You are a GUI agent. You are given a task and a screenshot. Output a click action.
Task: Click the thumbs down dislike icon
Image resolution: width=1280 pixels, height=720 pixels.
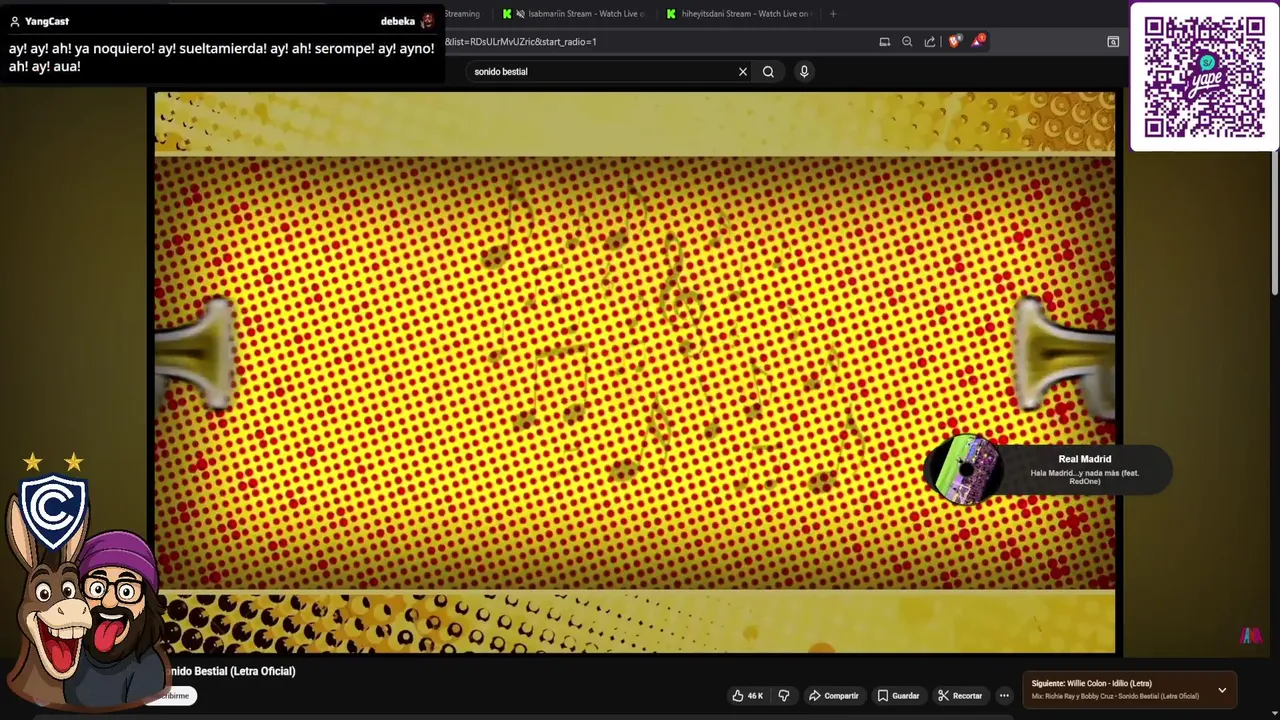pyautogui.click(x=784, y=696)
